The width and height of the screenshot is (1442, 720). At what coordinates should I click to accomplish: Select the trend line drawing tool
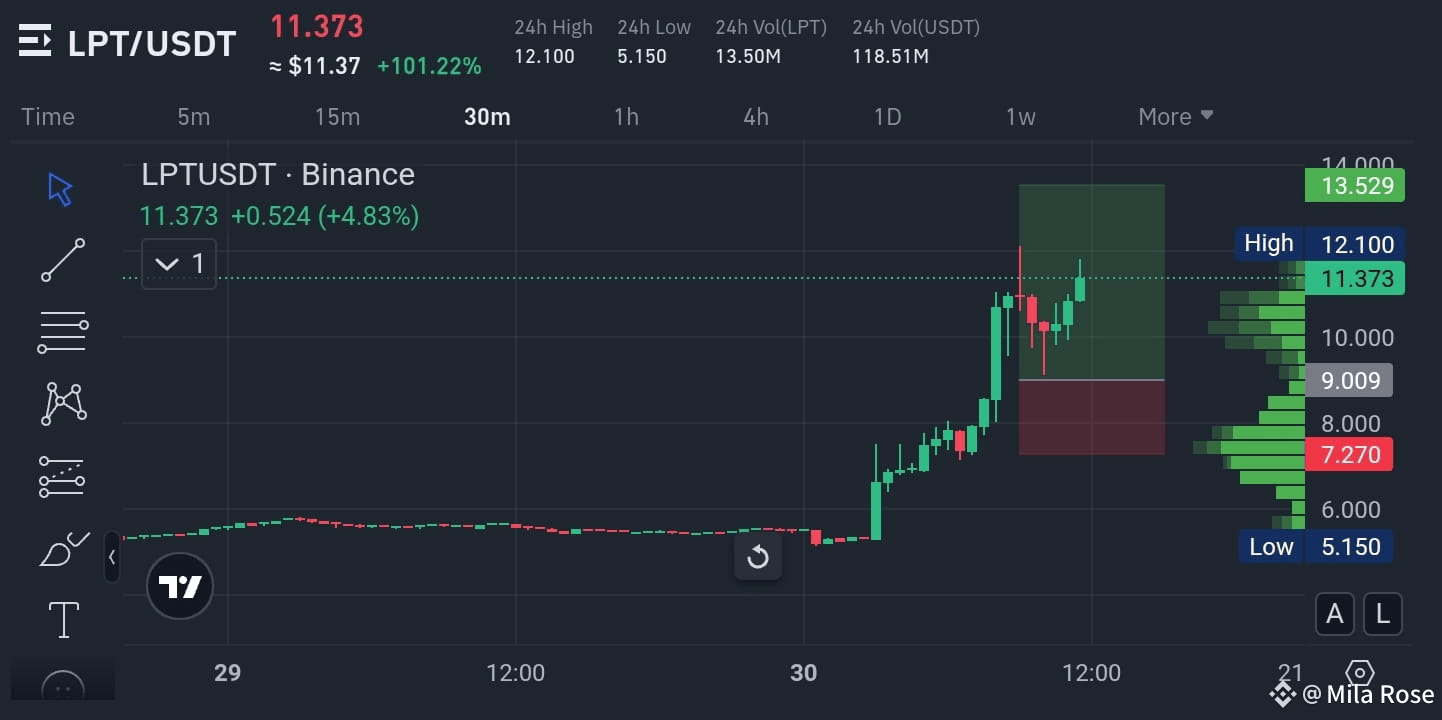coord(62,261)
